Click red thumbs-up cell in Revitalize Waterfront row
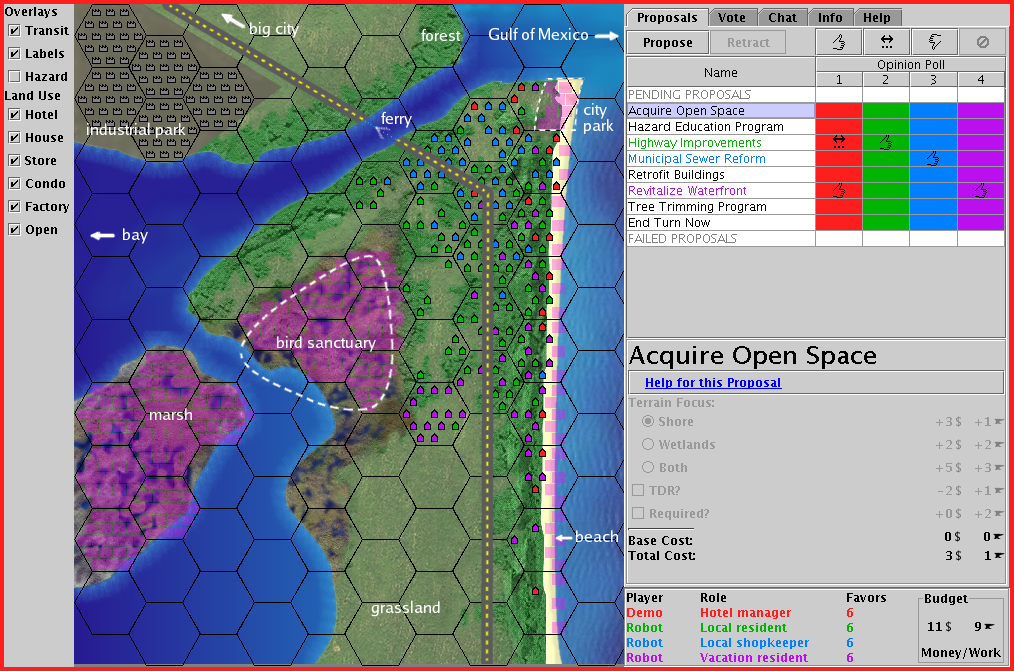 pyautogui.click(x=839, y=191)
